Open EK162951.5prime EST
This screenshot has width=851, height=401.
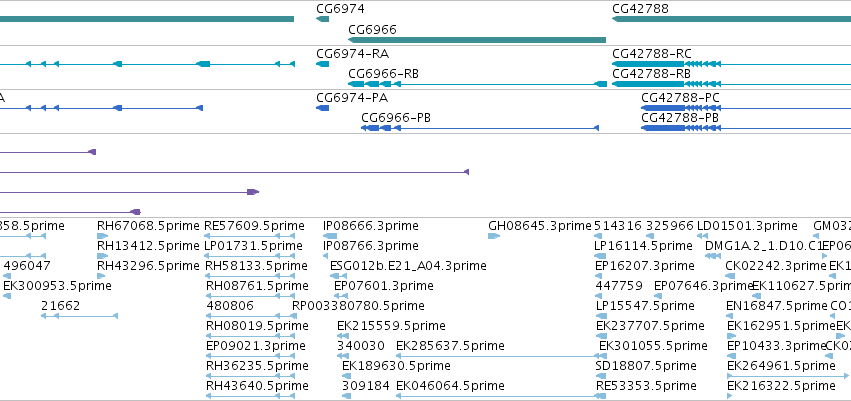[x=781, y=326]
